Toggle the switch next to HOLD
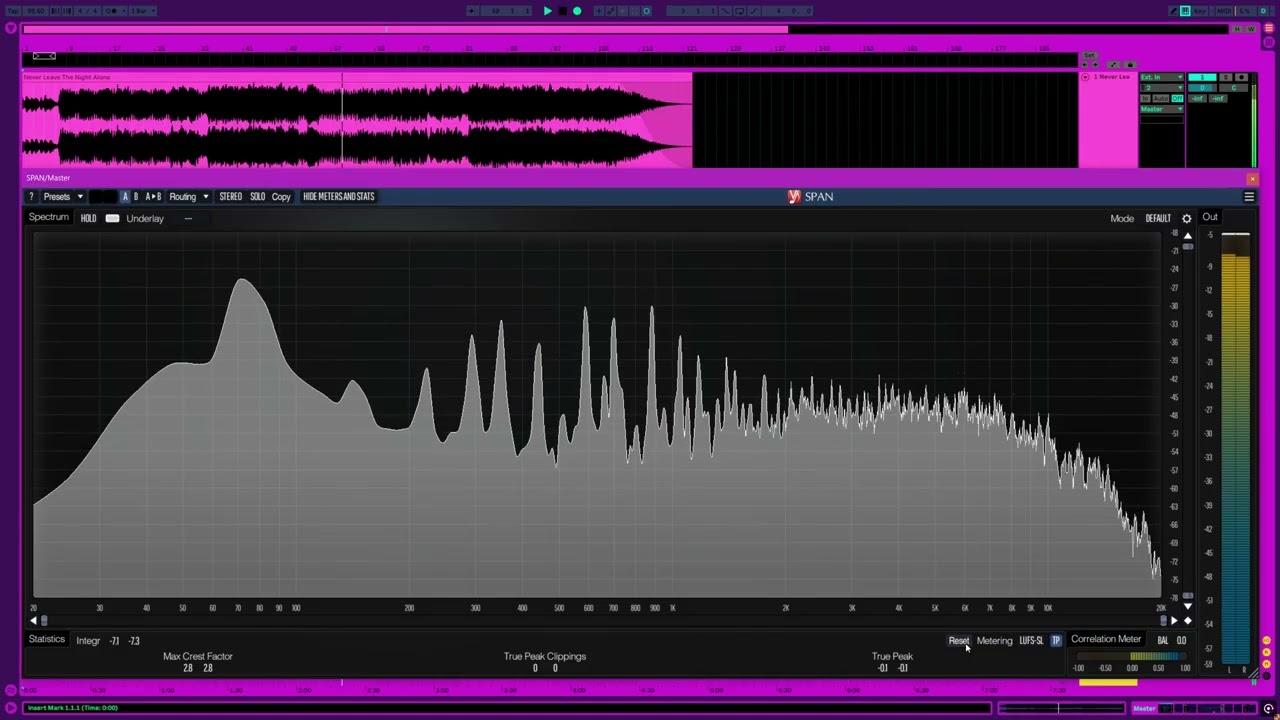The height and width of the screenshot is (720, 1280). pos(112,218)
